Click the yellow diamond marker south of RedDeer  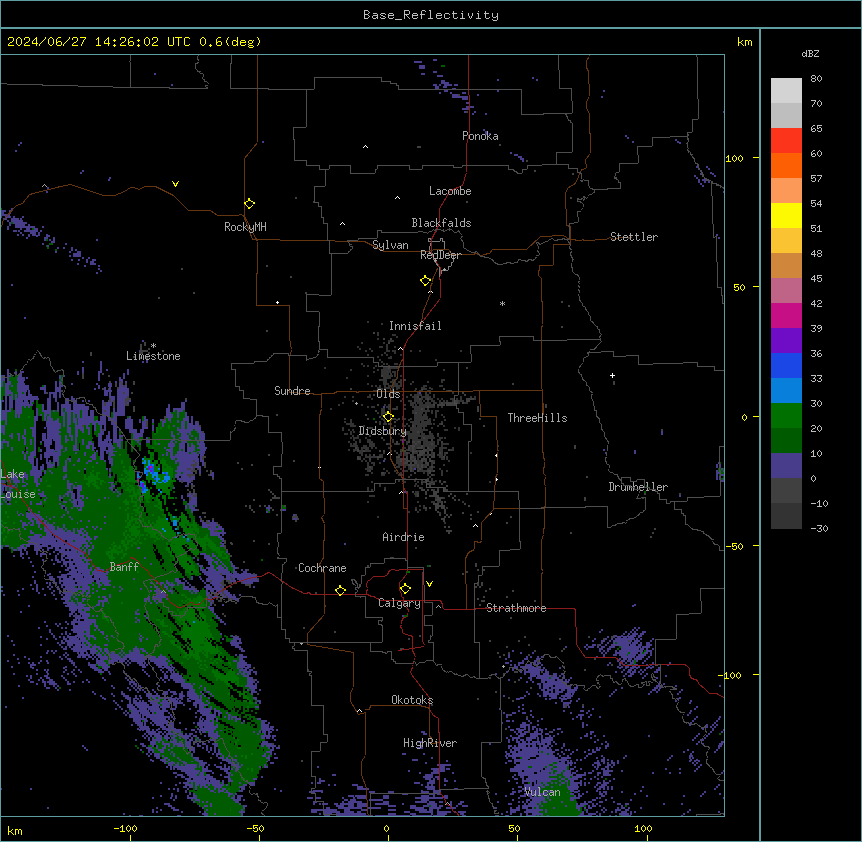click(x=426, y=281)
